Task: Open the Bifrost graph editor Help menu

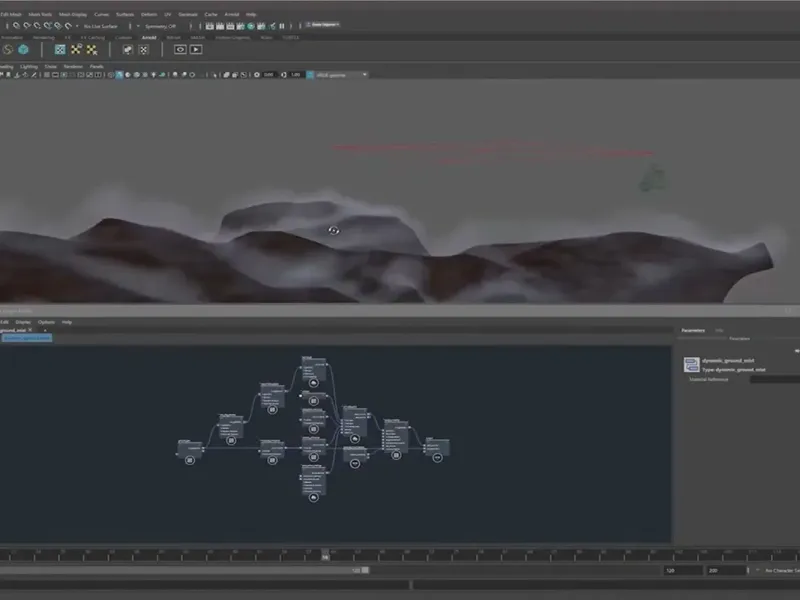Action: pyautogui.click(x=67, y=322)
